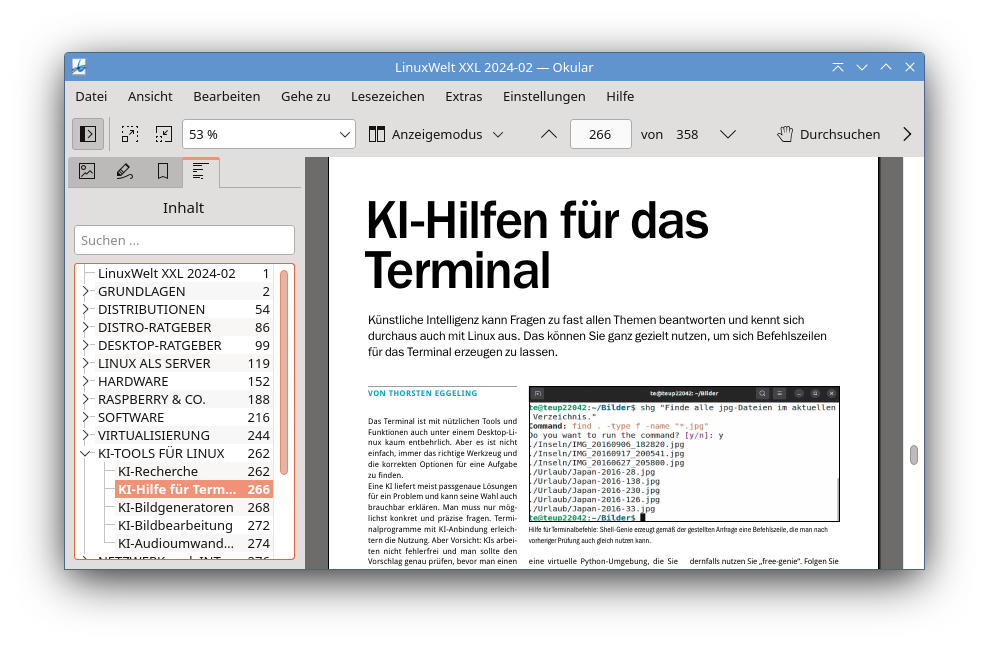Click the terminal screenshot in page
This screenshot has height=646, width=989.
[x=684, y=454]
